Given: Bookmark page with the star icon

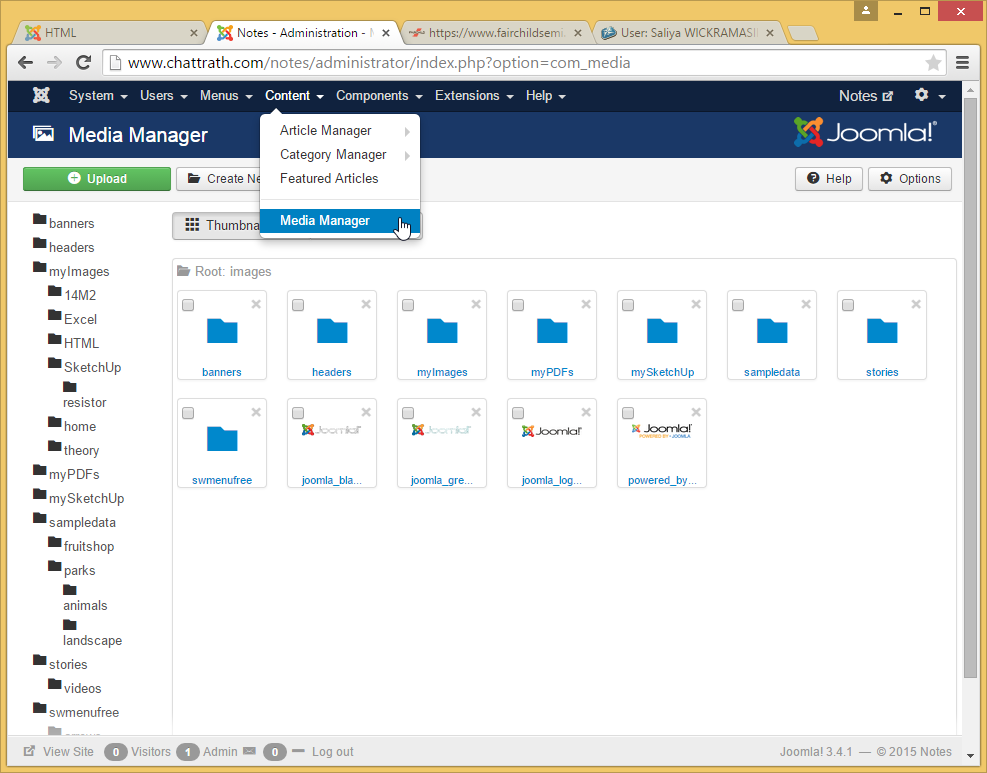Looking at the screenshot, I should coord(933,63).
